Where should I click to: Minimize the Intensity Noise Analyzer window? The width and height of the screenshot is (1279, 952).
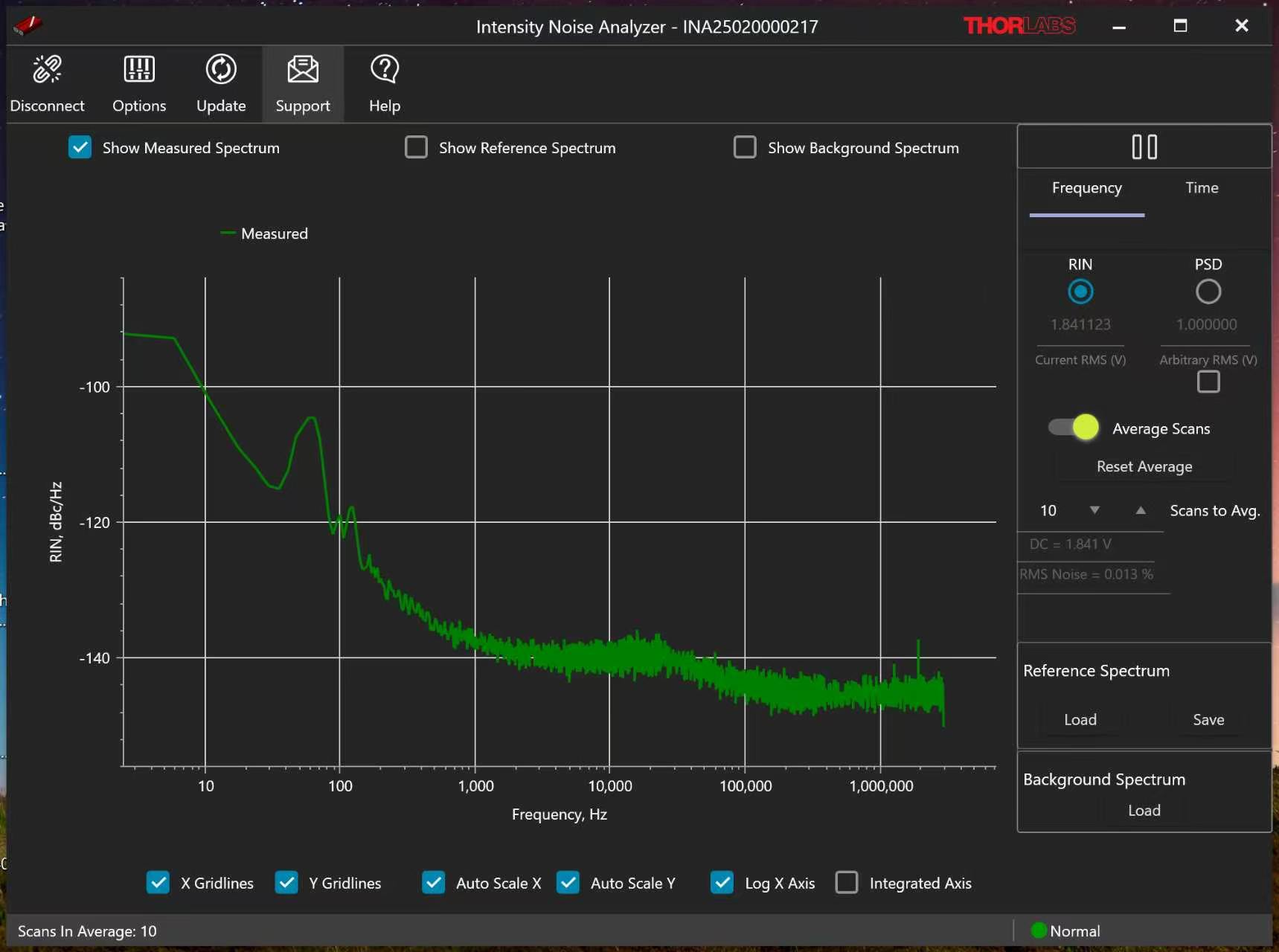pyautogui.click(x=1119, y=27)
